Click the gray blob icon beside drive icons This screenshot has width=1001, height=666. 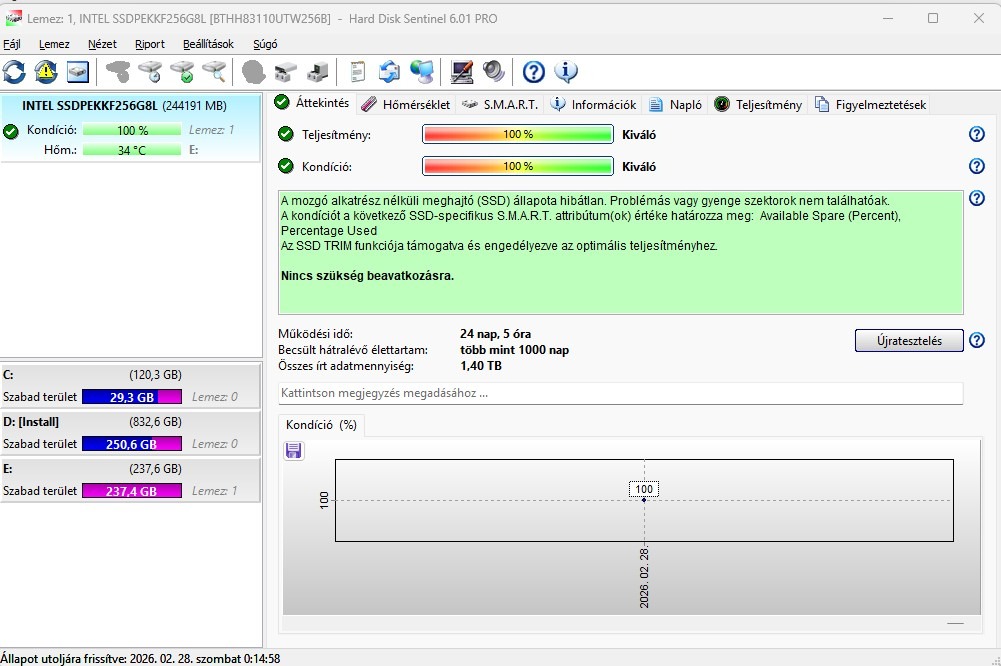click(253, 72)
